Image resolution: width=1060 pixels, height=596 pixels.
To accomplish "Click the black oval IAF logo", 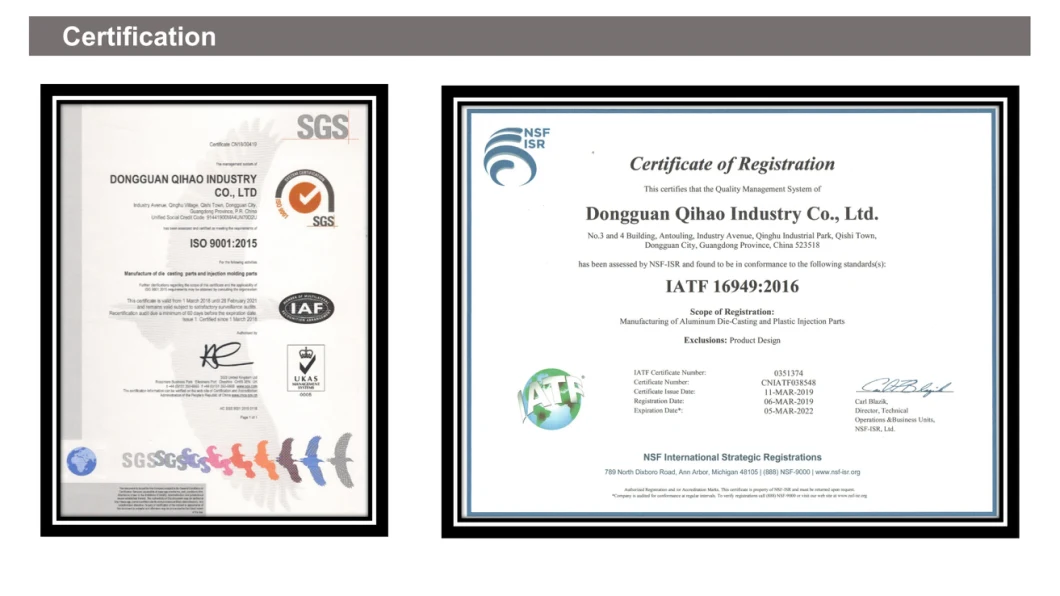I will point(306,309).
